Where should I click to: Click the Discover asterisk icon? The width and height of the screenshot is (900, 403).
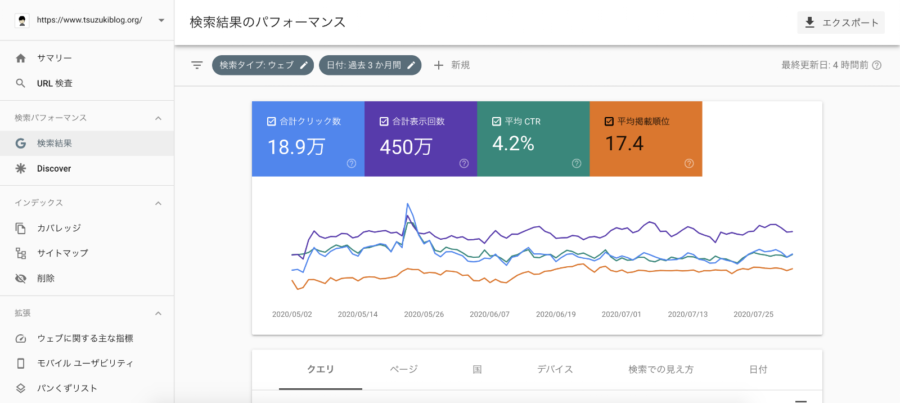click(21, 169)
